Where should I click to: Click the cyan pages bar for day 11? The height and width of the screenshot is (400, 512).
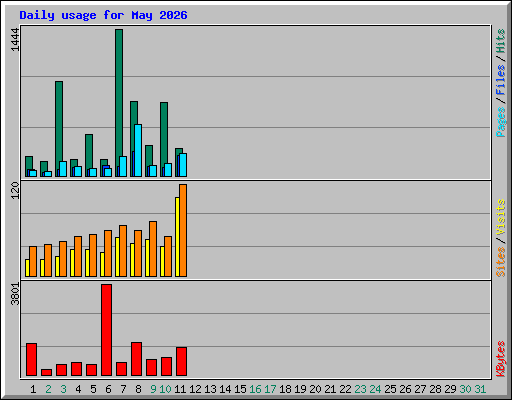pos(183,165)
